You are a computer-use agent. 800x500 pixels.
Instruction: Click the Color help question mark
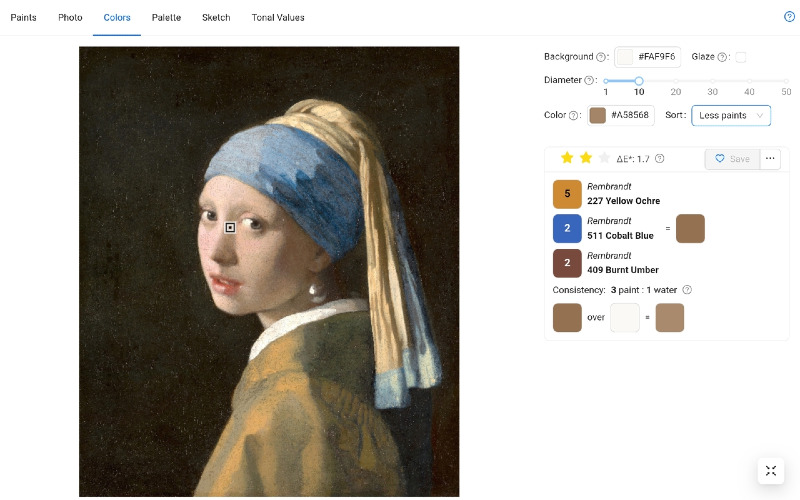573,115
